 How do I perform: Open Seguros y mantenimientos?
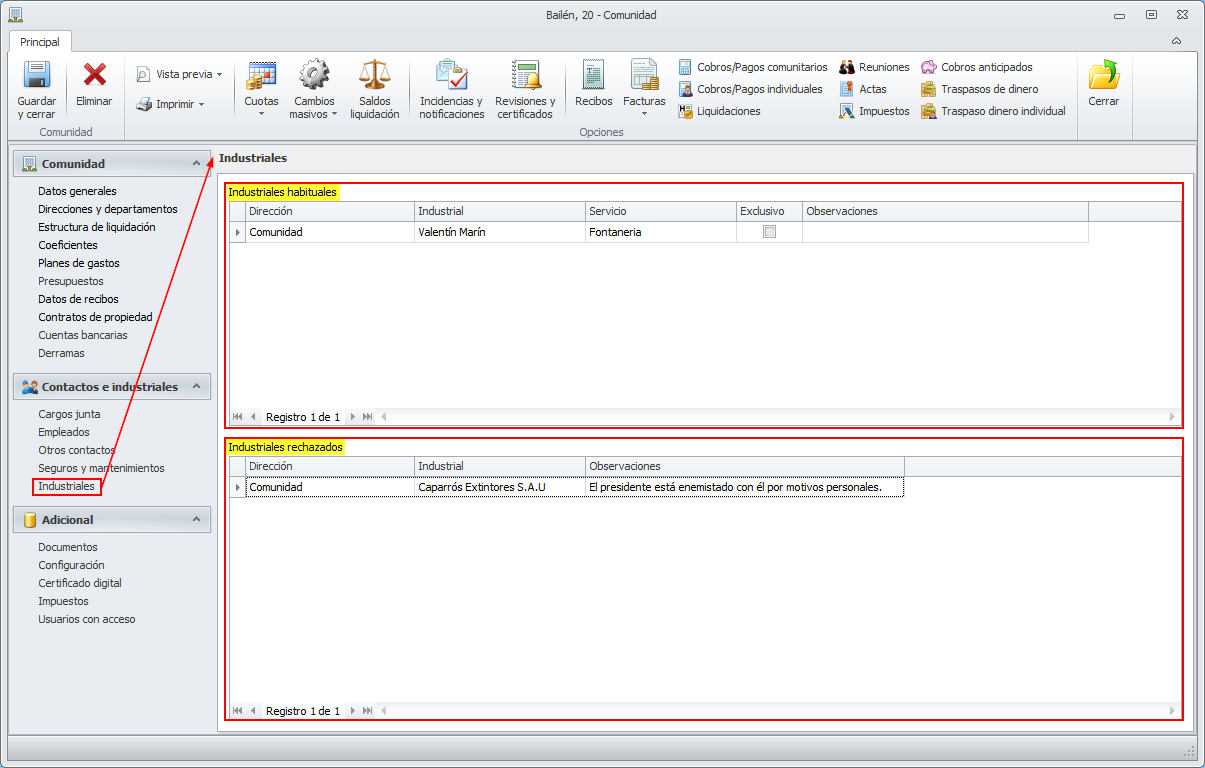101,468
